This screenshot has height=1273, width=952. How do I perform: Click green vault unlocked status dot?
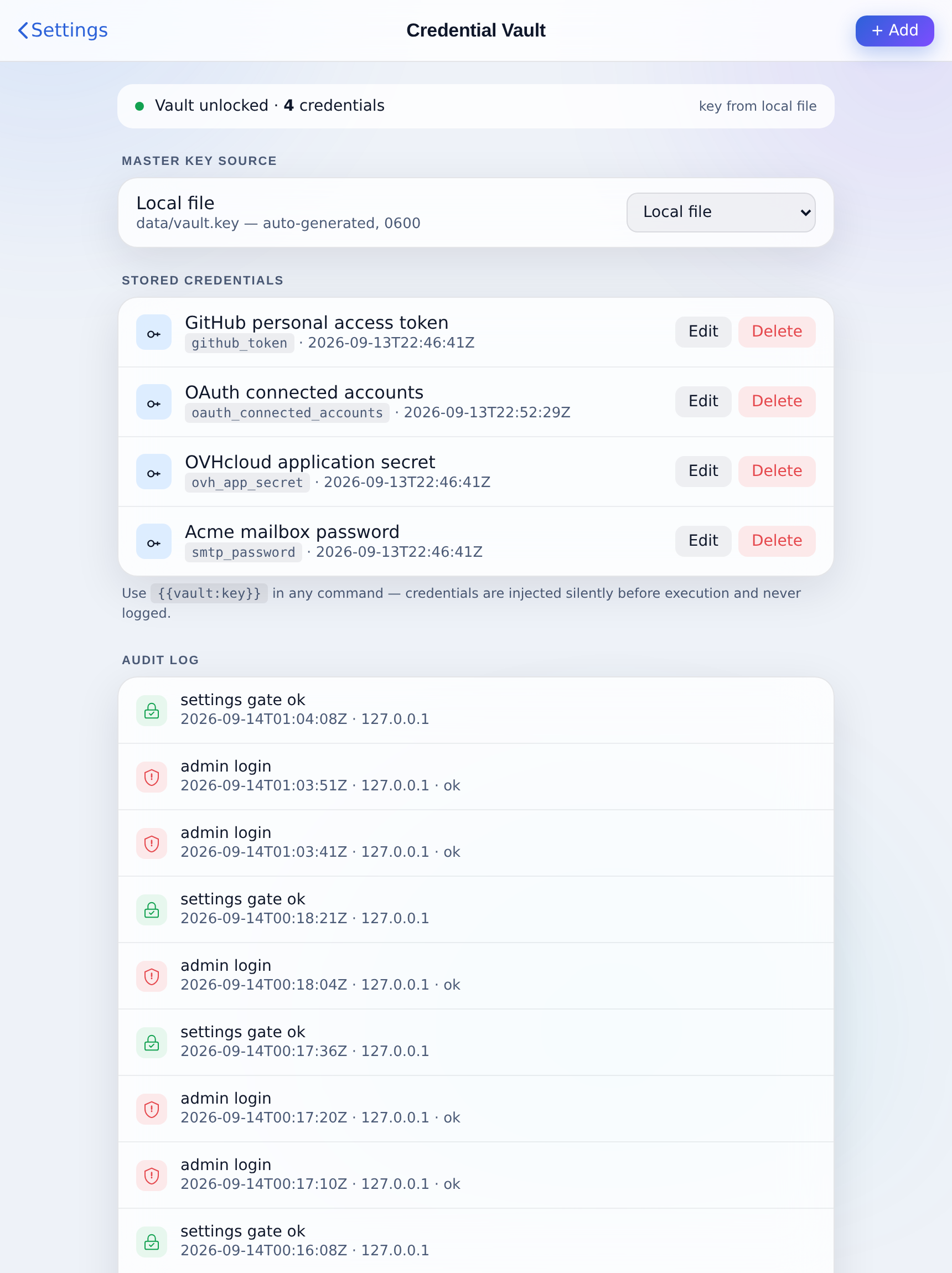tap(139, 106)
